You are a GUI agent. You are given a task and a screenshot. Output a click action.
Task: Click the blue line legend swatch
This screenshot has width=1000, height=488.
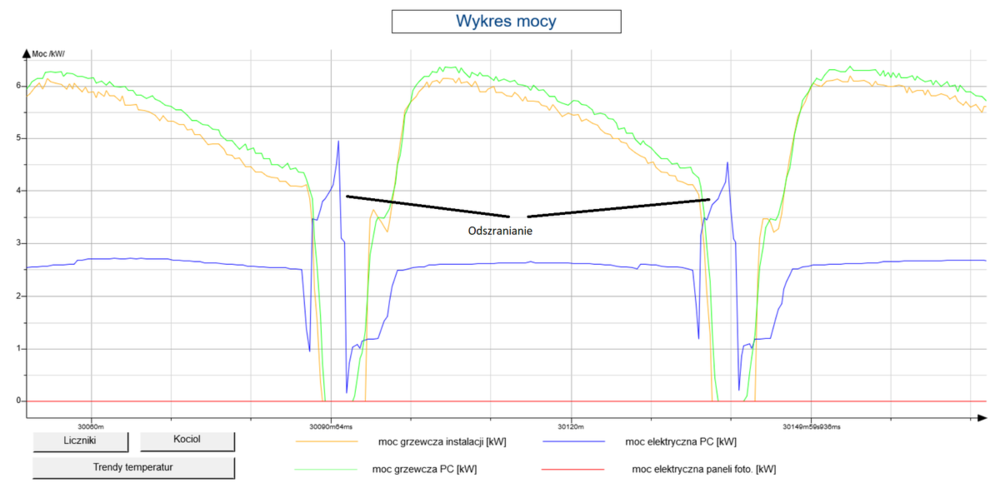pyautogui.click(x=574, y=441)
